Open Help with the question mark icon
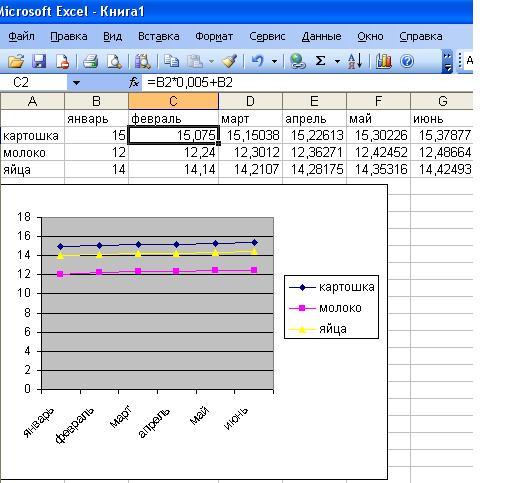Image resolution: width=512 pixels, height=483 pixels. coord(407,61)
